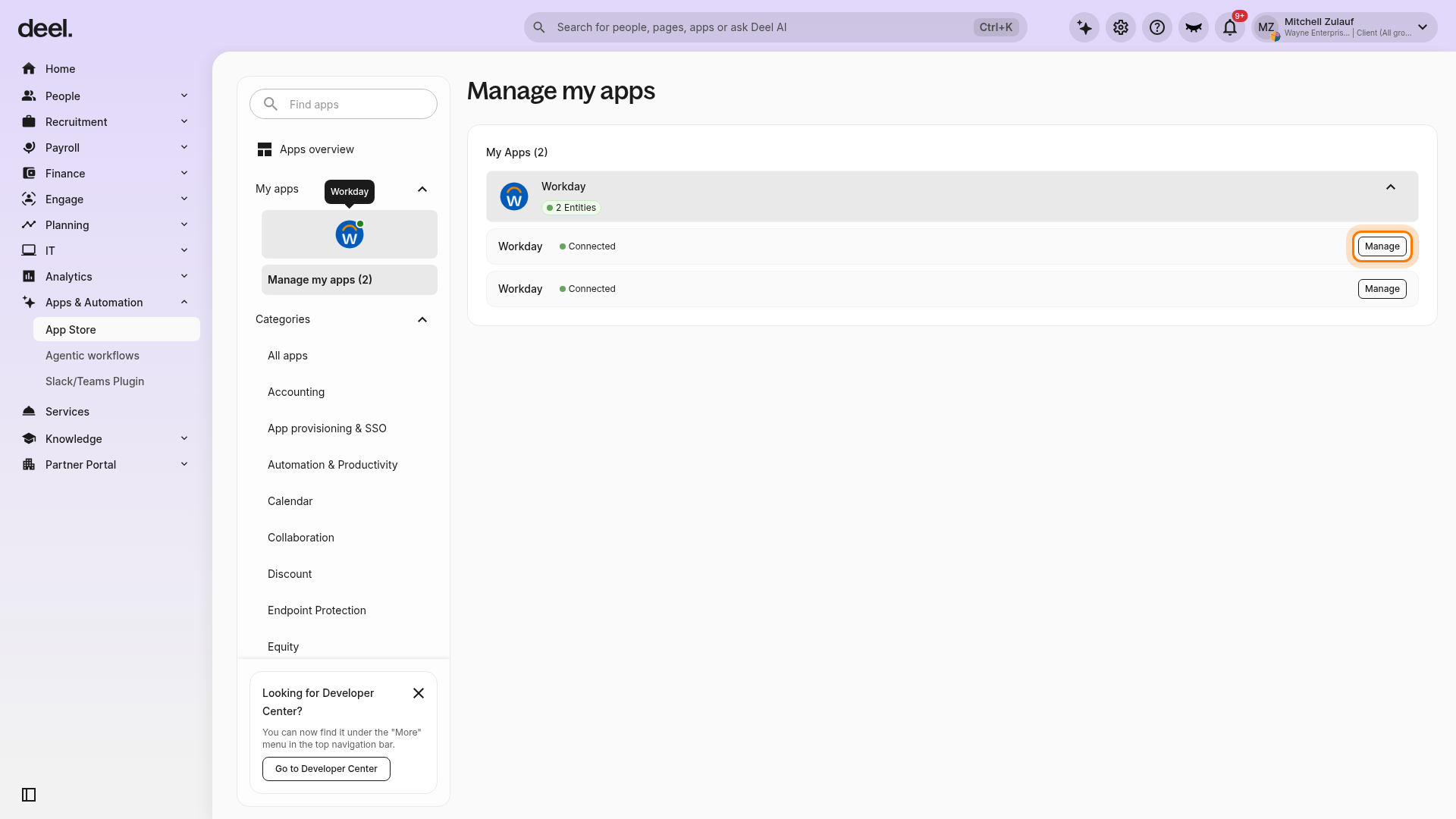Click the 2 Entities badge
Viewport: 1456px width, 819px height.
[571, 208]
